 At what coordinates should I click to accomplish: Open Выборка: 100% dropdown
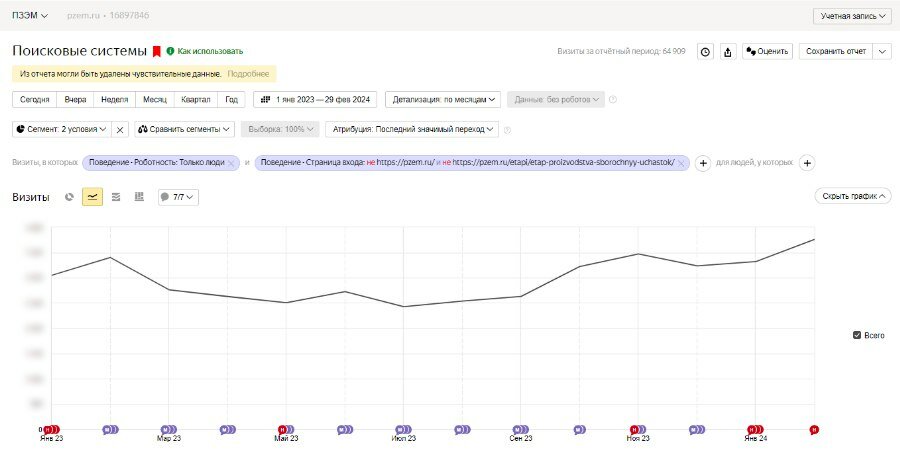tap(280, 130)
